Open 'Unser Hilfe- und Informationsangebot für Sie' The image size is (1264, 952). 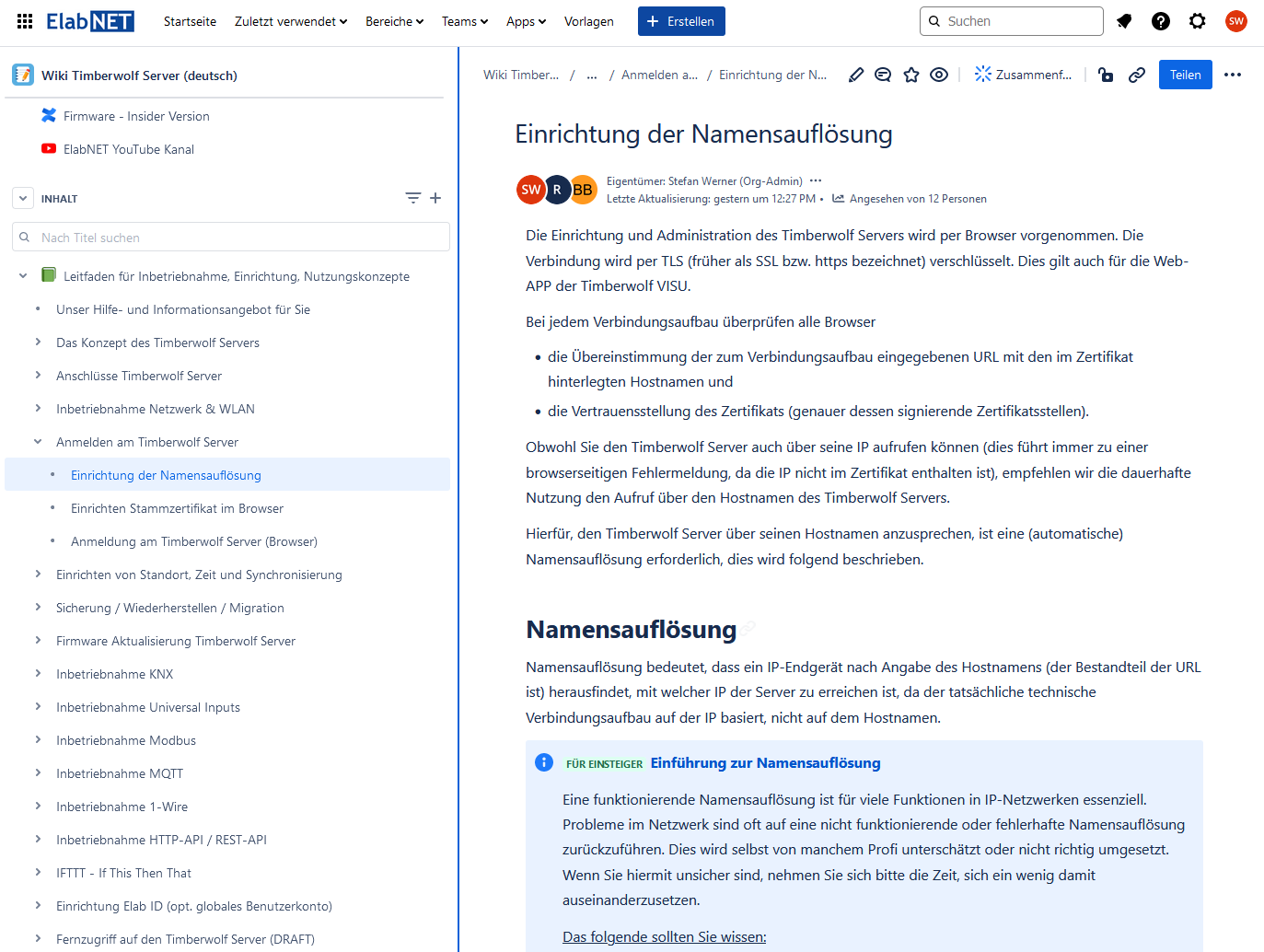tap(183, 309)
